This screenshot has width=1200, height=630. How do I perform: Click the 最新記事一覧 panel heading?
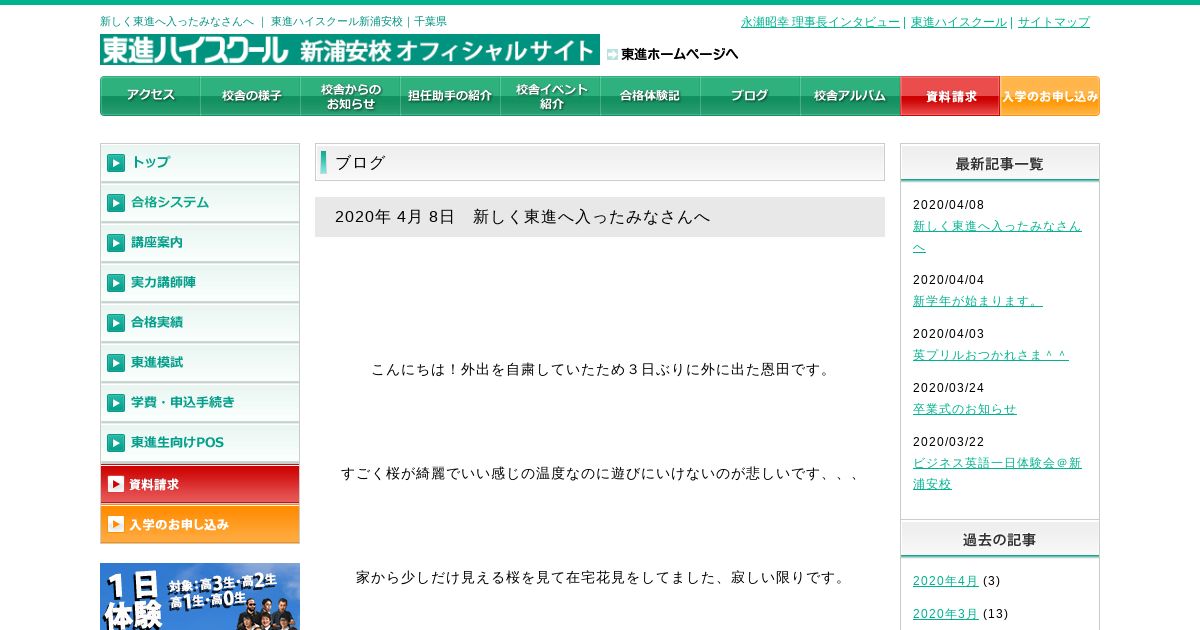tap(1000, 163)
